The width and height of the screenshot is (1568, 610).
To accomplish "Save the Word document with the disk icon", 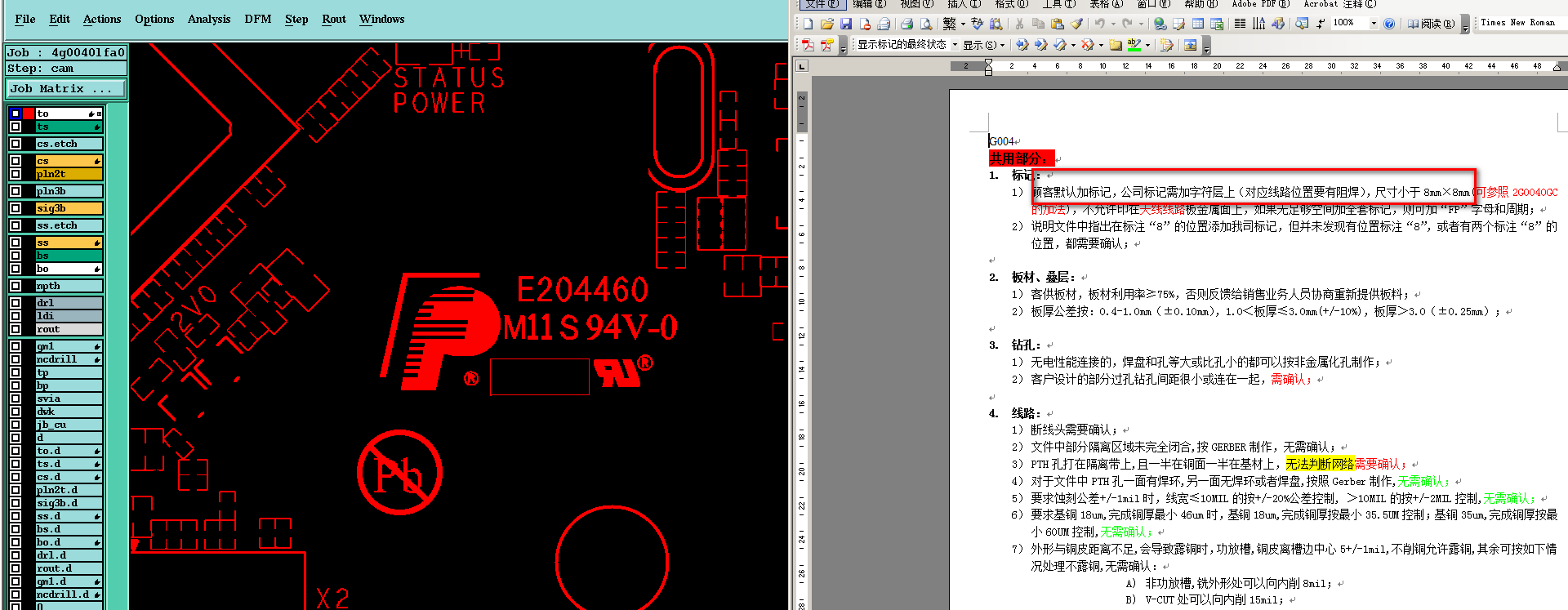I will tap(846, 24).
